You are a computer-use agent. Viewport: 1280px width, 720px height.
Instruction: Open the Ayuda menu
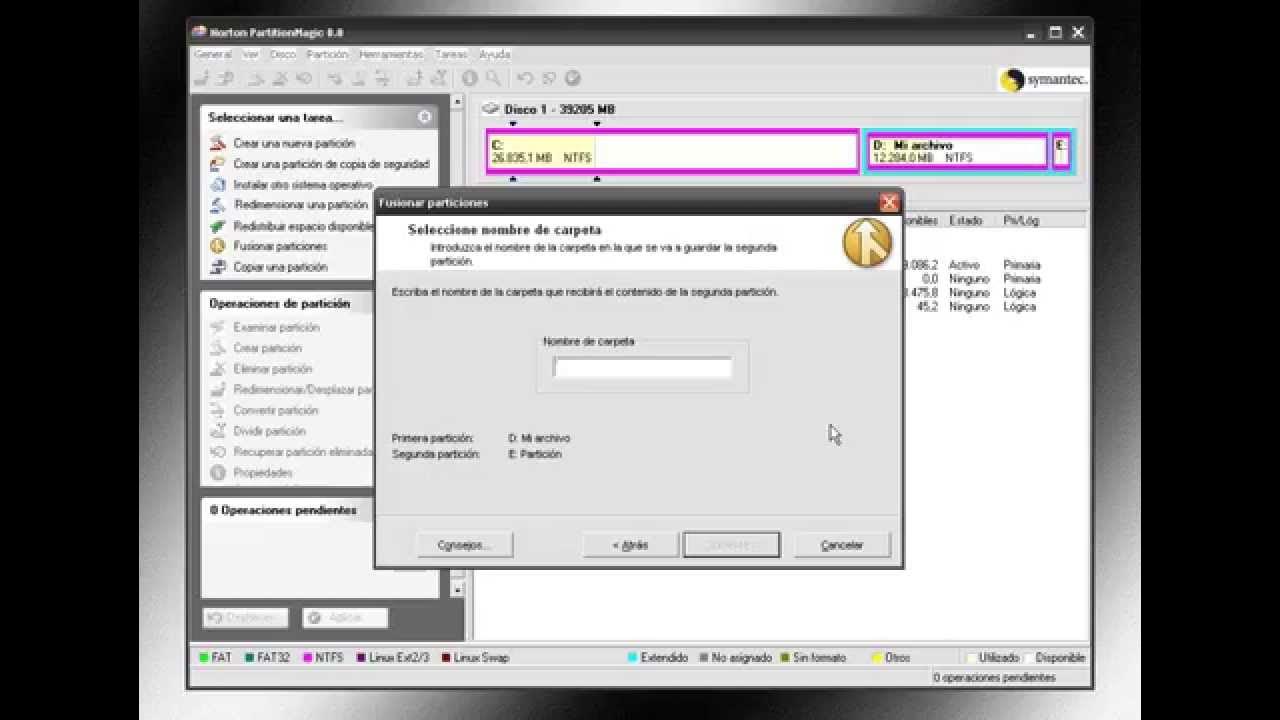pyautogui.click(x=494, y=54)
